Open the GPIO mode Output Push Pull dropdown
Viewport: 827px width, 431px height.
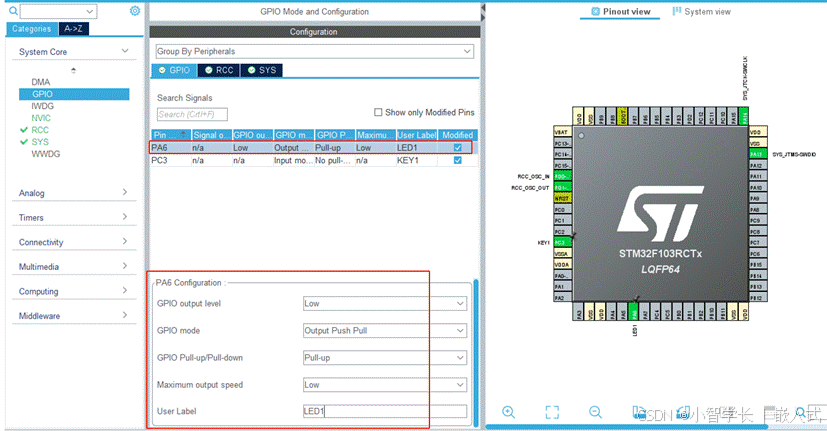point(384,330)
